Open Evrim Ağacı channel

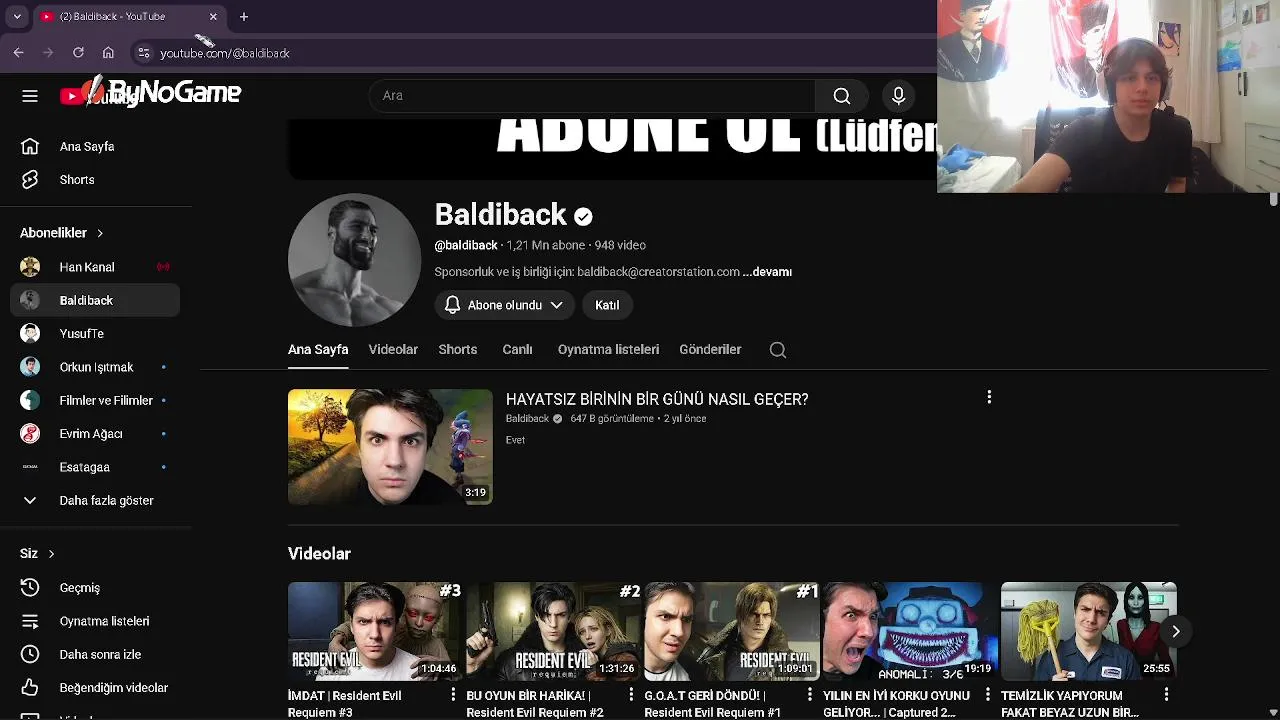(96, 434)
